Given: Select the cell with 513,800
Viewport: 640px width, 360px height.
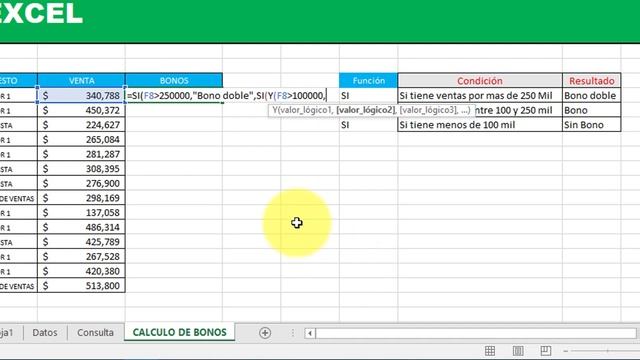Looking at the screenshot, I should click(81, 286).
